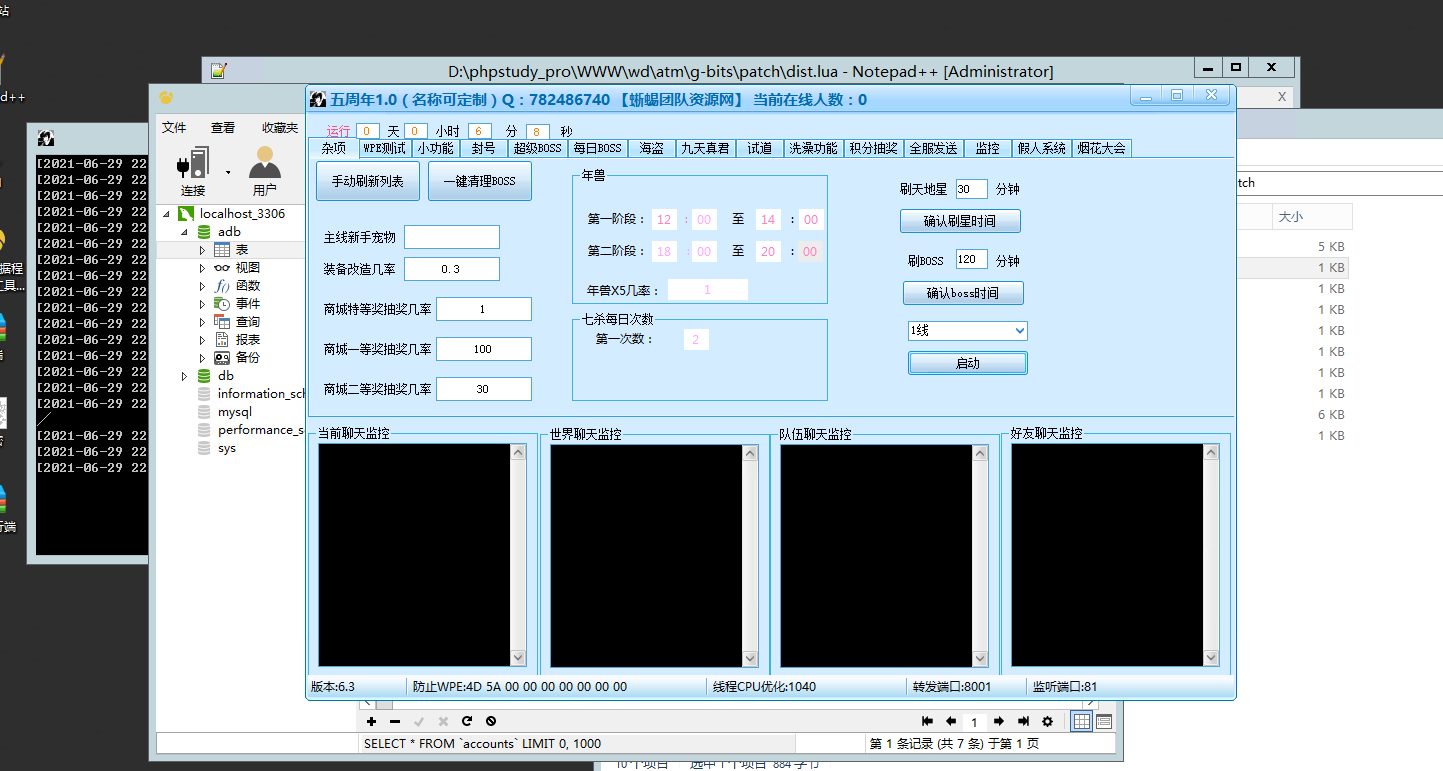Select the localhost_3306 connection icon

(x=185, y=213)
